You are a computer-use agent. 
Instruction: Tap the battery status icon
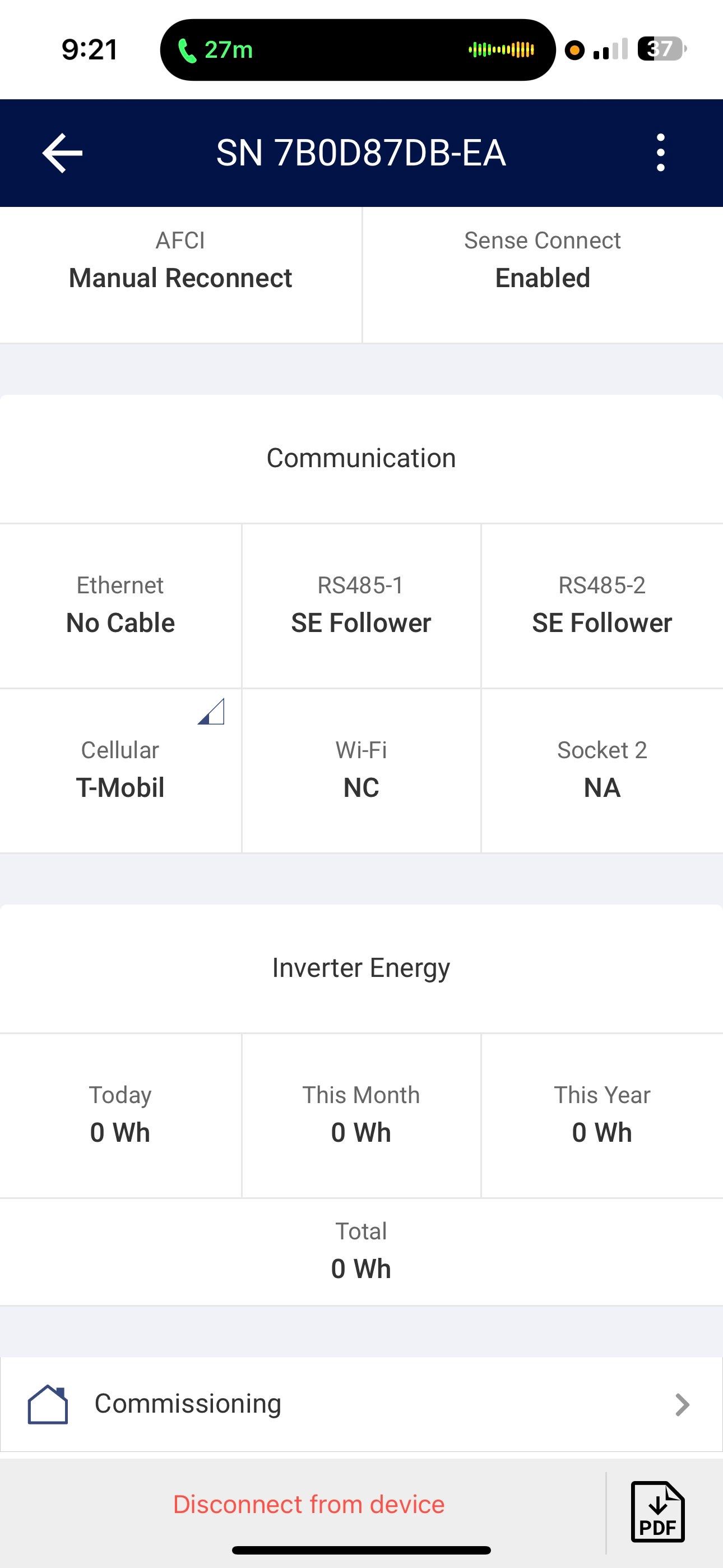[661, 49]
